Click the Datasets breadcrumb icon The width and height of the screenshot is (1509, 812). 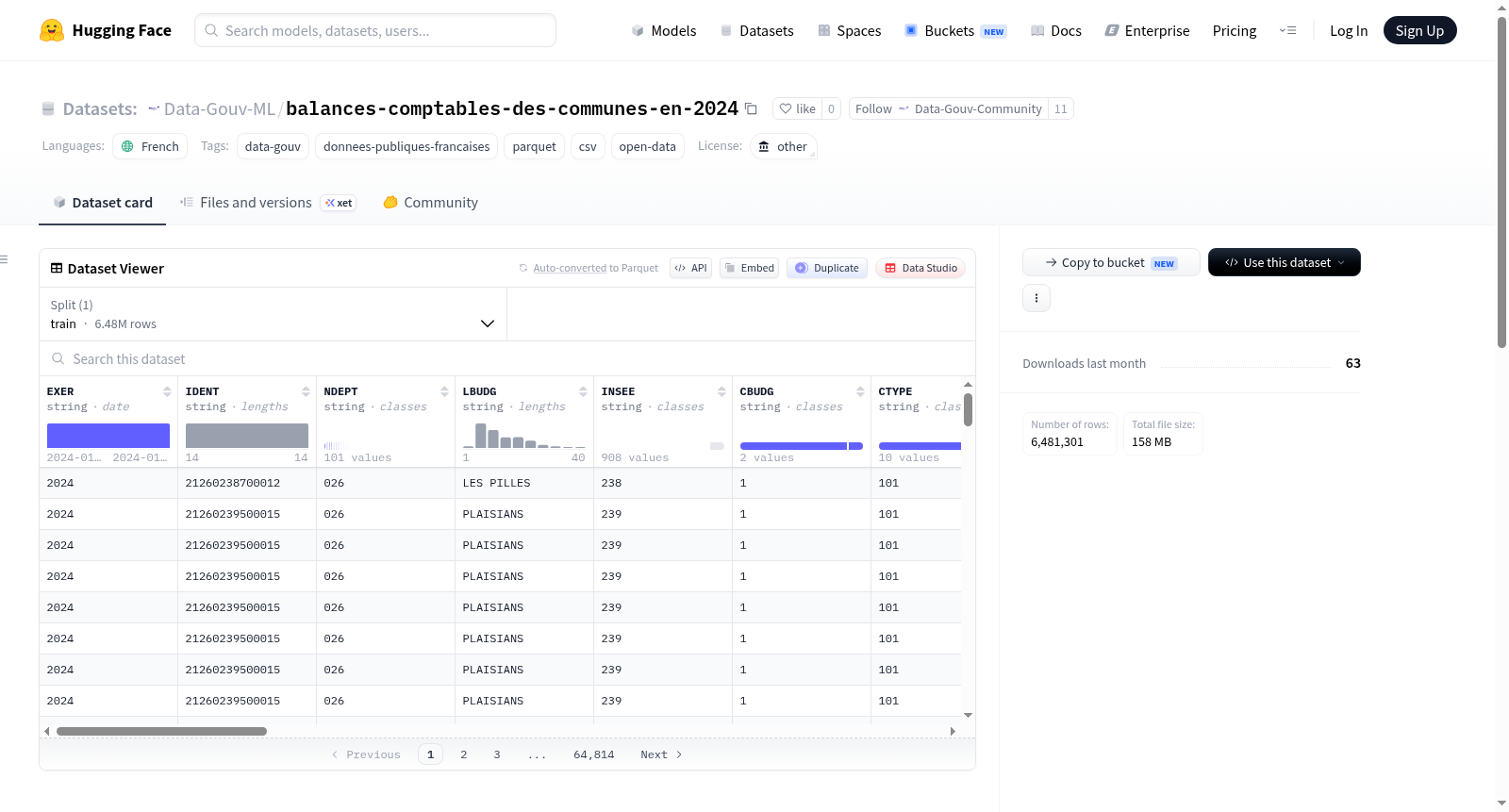[x=48, y=109]
